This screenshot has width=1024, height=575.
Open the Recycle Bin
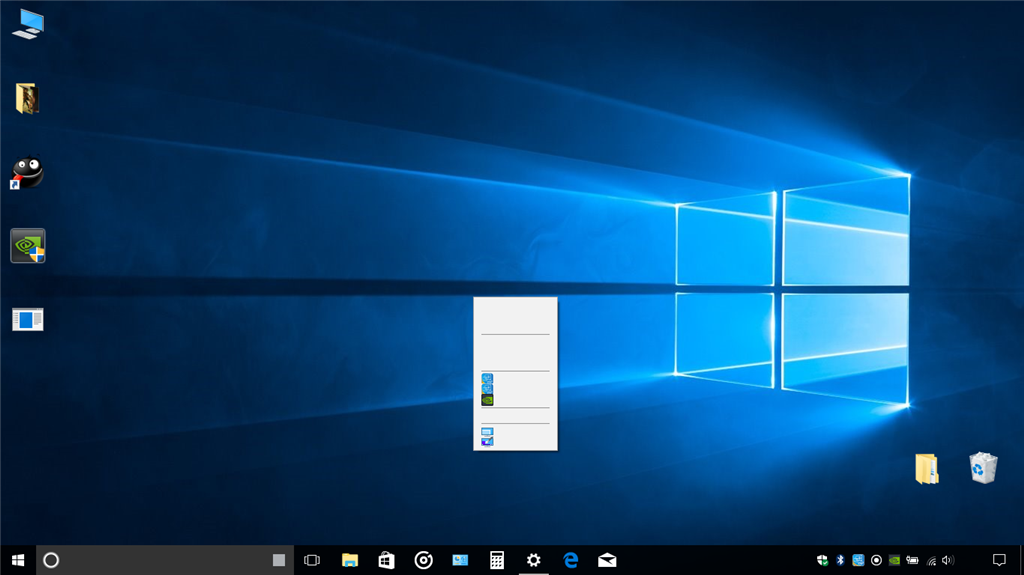983,468
